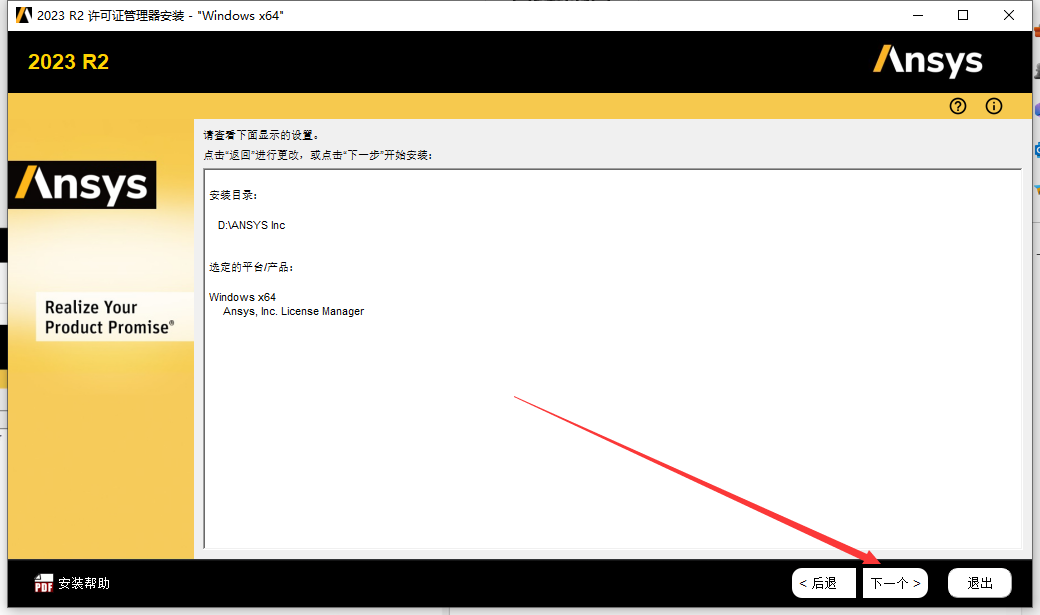
Task: Minimize the installer window
Action: [918, 15]
